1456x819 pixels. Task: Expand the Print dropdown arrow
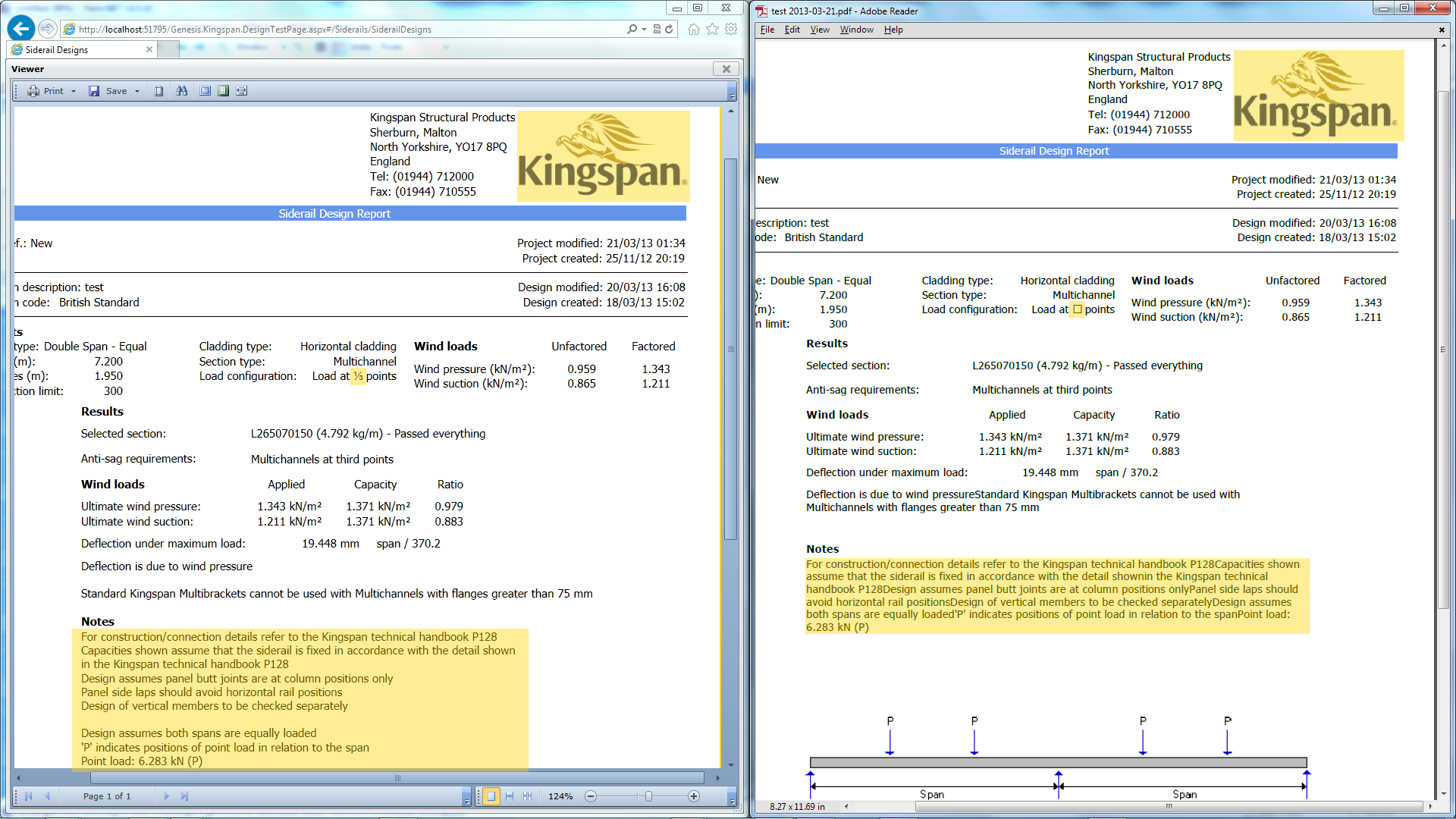[74, 91]
